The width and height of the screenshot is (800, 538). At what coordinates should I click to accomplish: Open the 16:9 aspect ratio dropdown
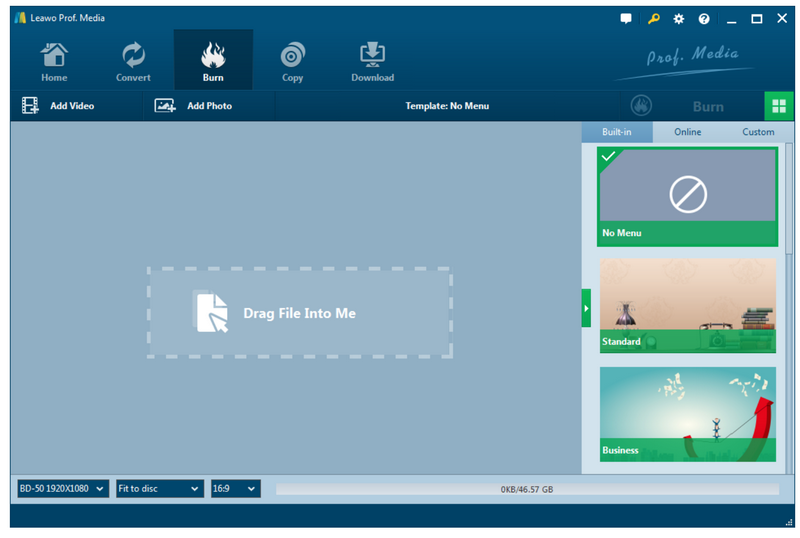click(235, 488)
